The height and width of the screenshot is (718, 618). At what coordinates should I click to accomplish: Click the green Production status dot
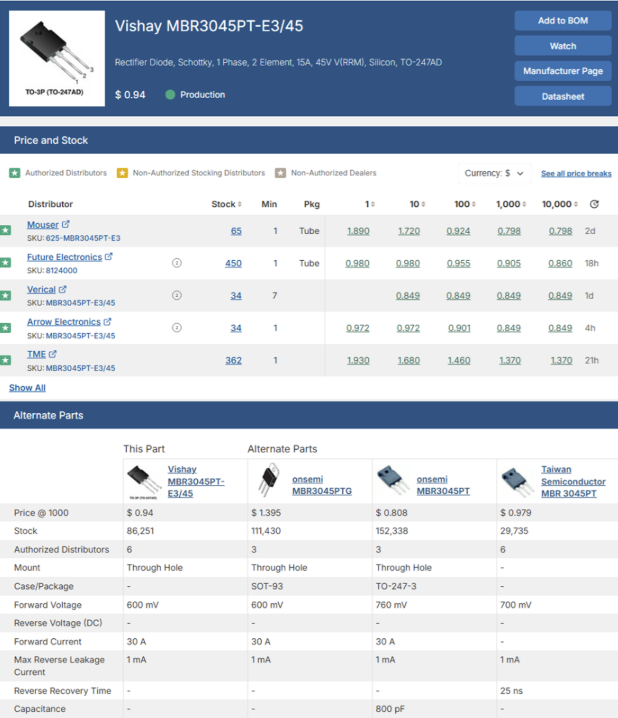click(170, 95)
